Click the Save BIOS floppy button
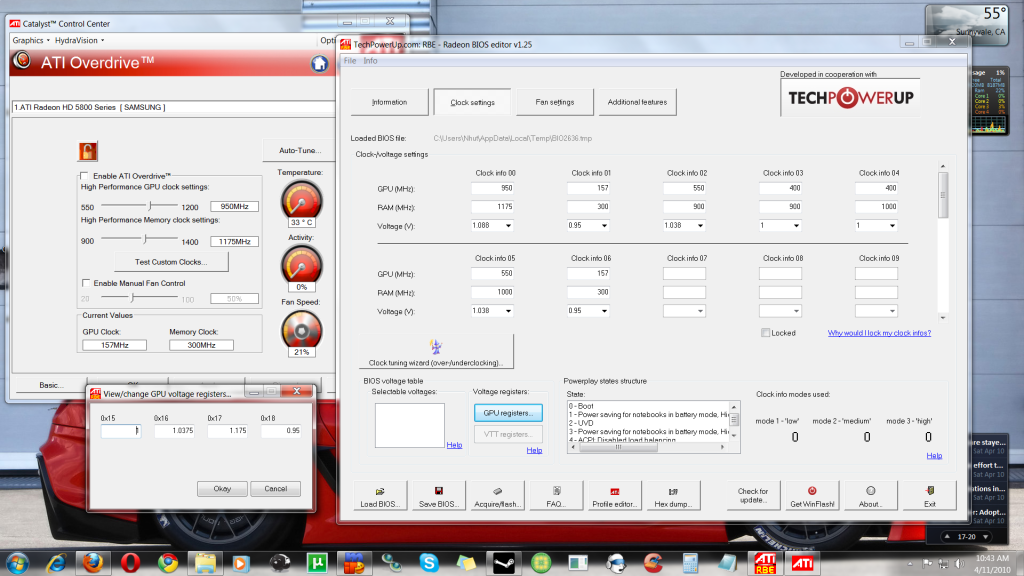1024x576 pixels. [439, 496]
